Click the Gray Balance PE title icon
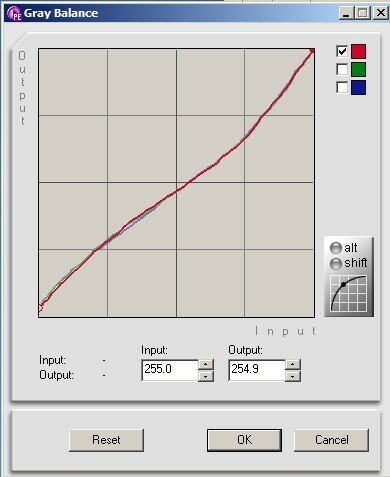This screenshot has height=477, width=390. click(x=14, y=13)
